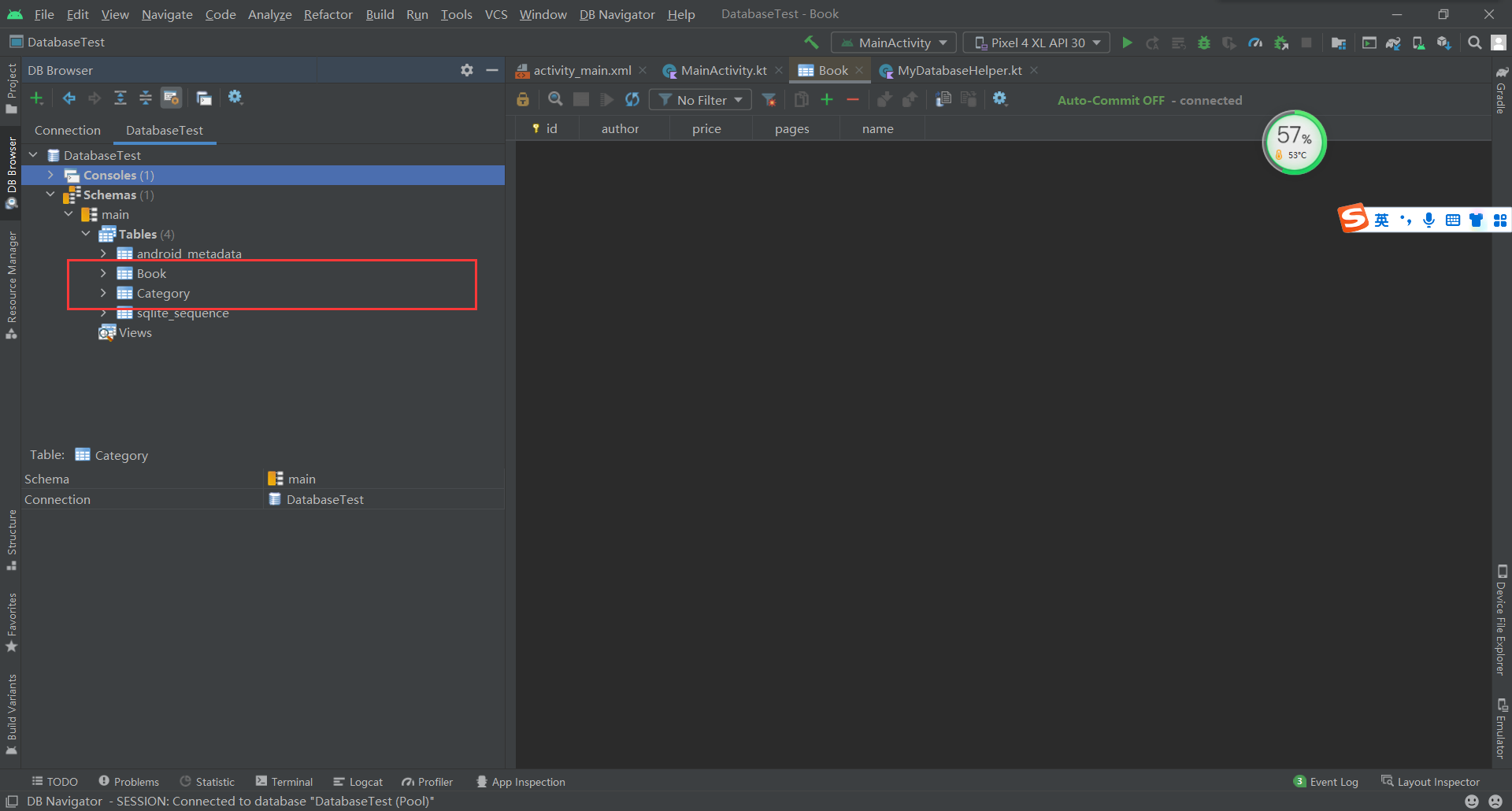1512x811 pixels.
Task: Reload the Book table data
Action: 632,99
